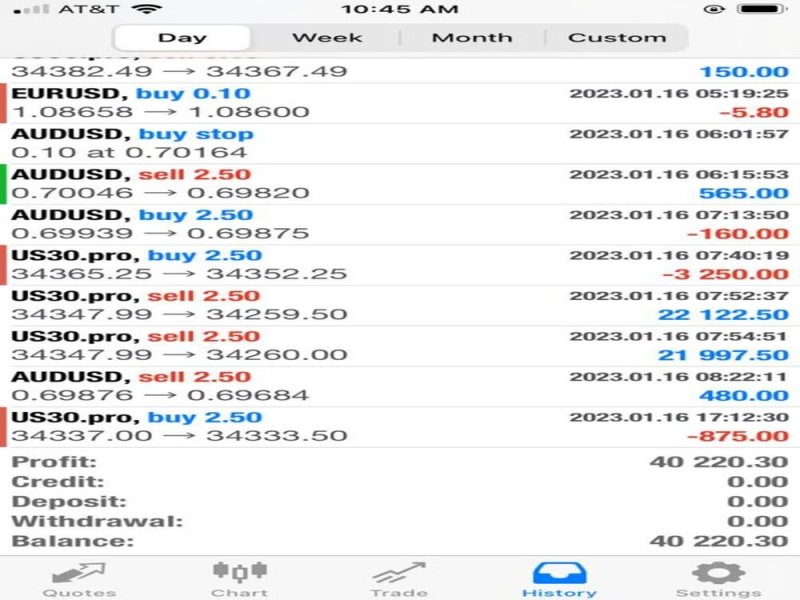This screenshot has height=600, width=800.
Task: Open EURUSD buy 0.10 trade row
Action: [x=400, y=103]
